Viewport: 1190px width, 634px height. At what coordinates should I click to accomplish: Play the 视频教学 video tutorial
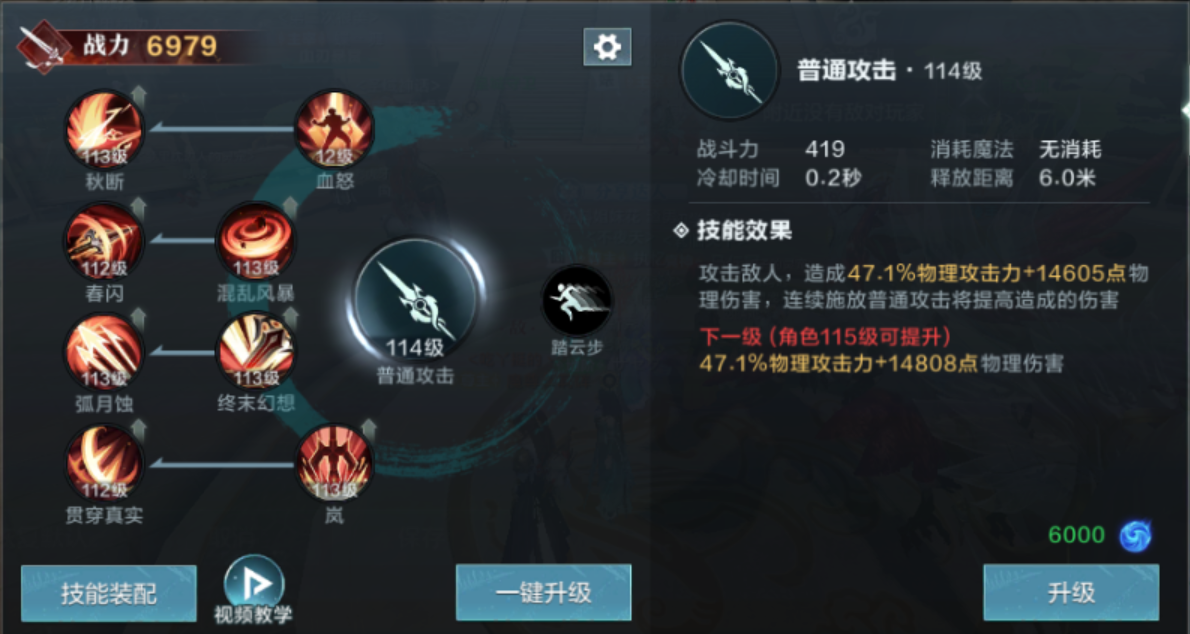tap(253, 589)
